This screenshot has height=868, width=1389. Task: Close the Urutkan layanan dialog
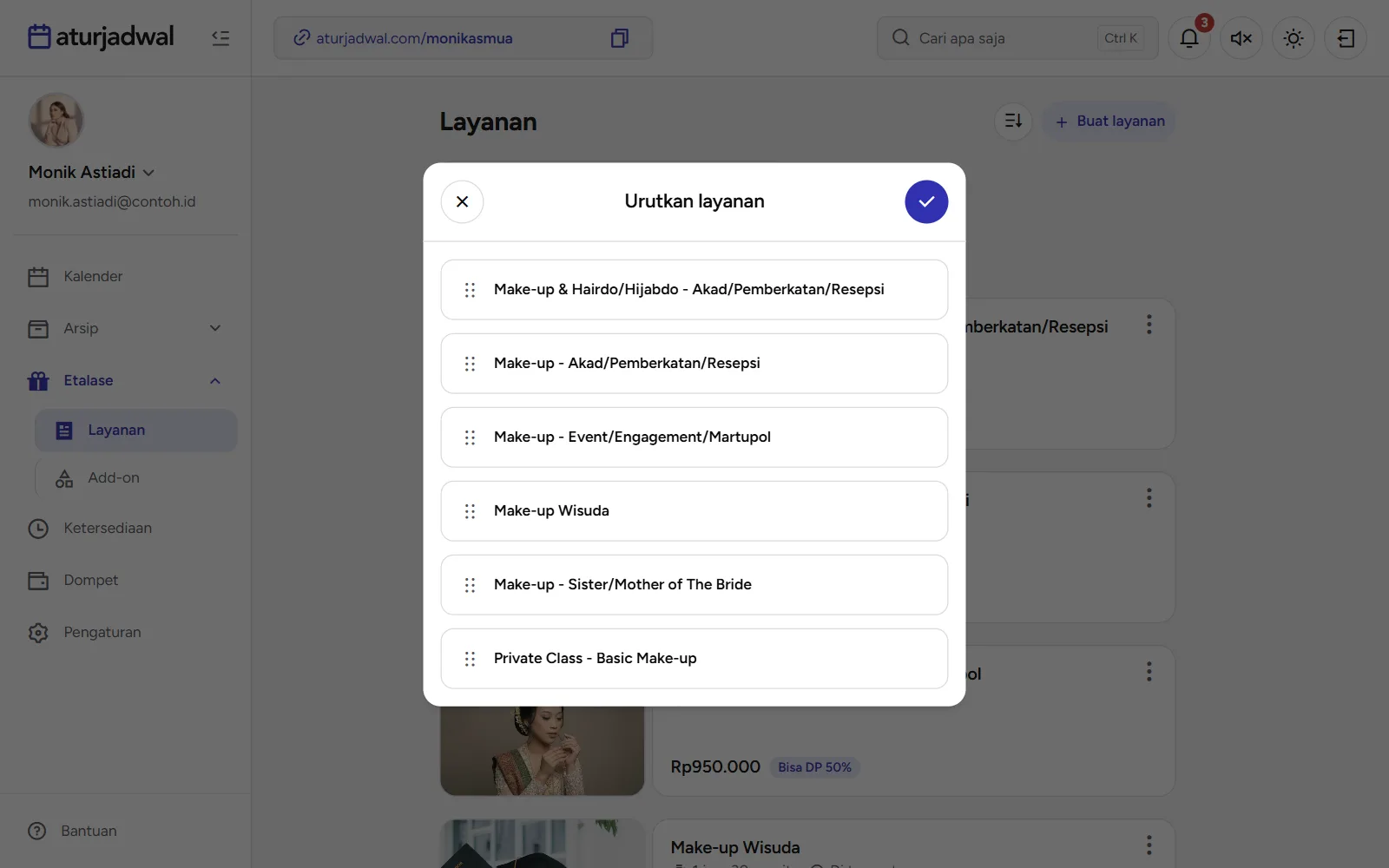pyautogui.click(x=462, y=201)
